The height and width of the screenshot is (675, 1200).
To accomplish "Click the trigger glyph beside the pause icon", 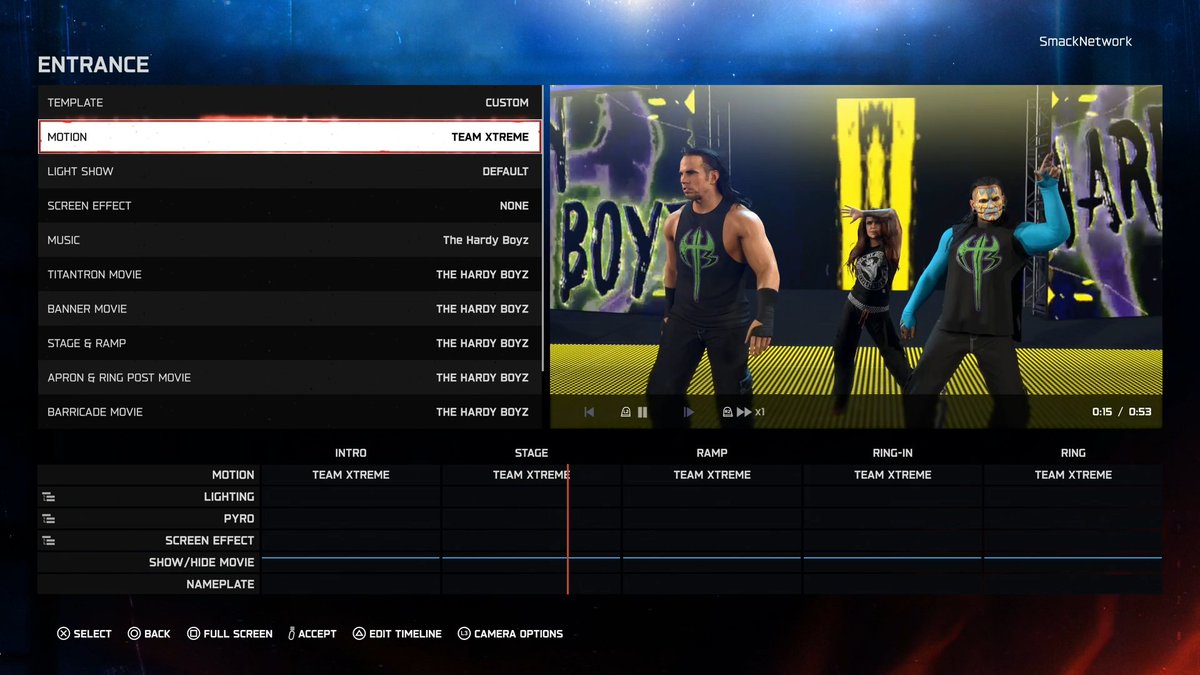I will 626,412.
